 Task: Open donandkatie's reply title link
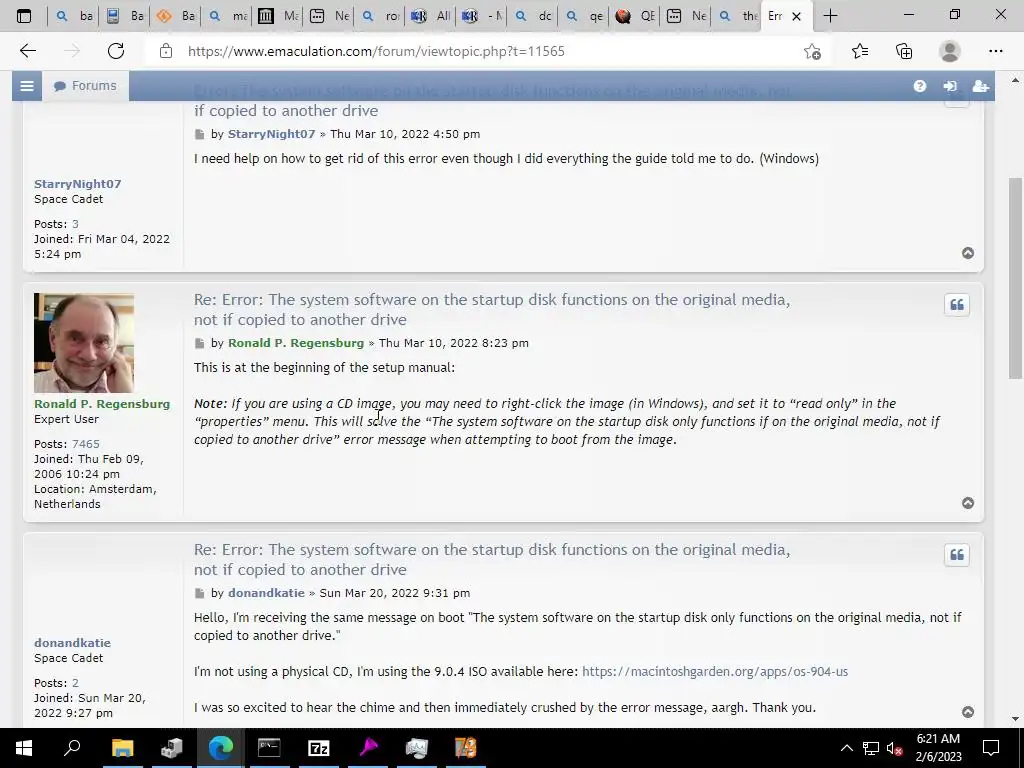492,560
